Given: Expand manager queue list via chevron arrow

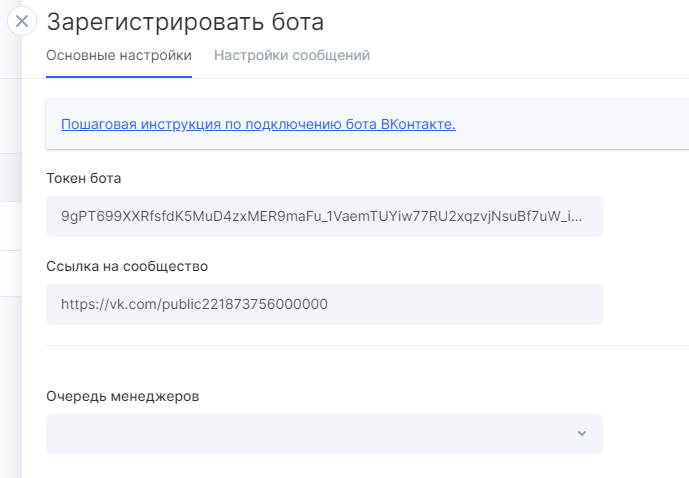Looking at the screenshot, I should click(582, 434).
